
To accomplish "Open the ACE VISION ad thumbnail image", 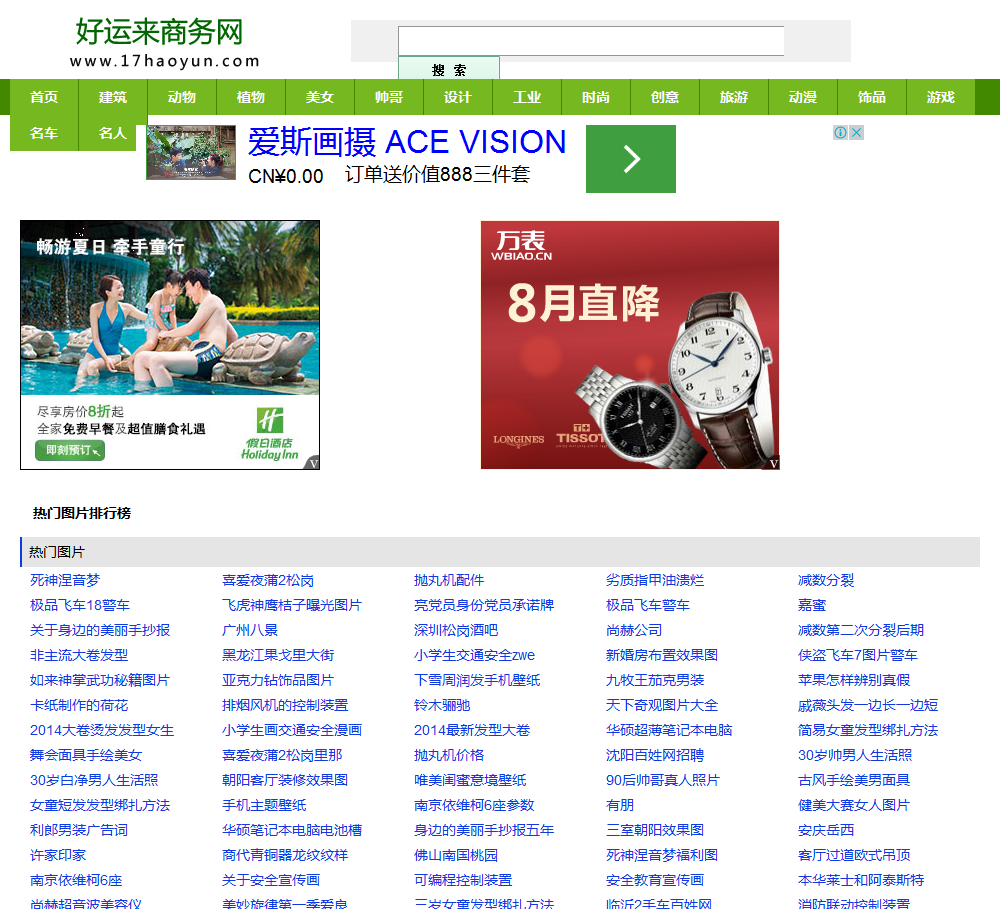I will [191, 152].
